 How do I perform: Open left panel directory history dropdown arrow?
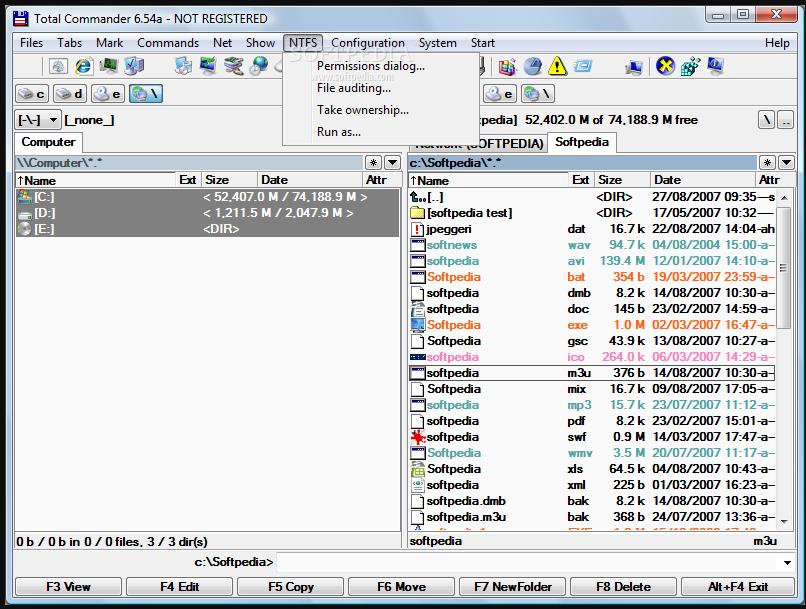(392, 163)
